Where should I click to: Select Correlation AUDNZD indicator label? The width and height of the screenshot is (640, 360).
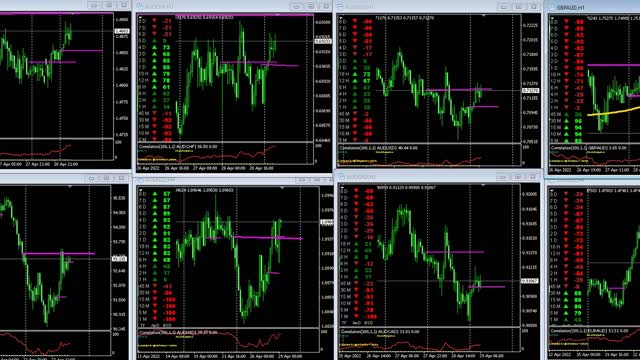(178, 332)
